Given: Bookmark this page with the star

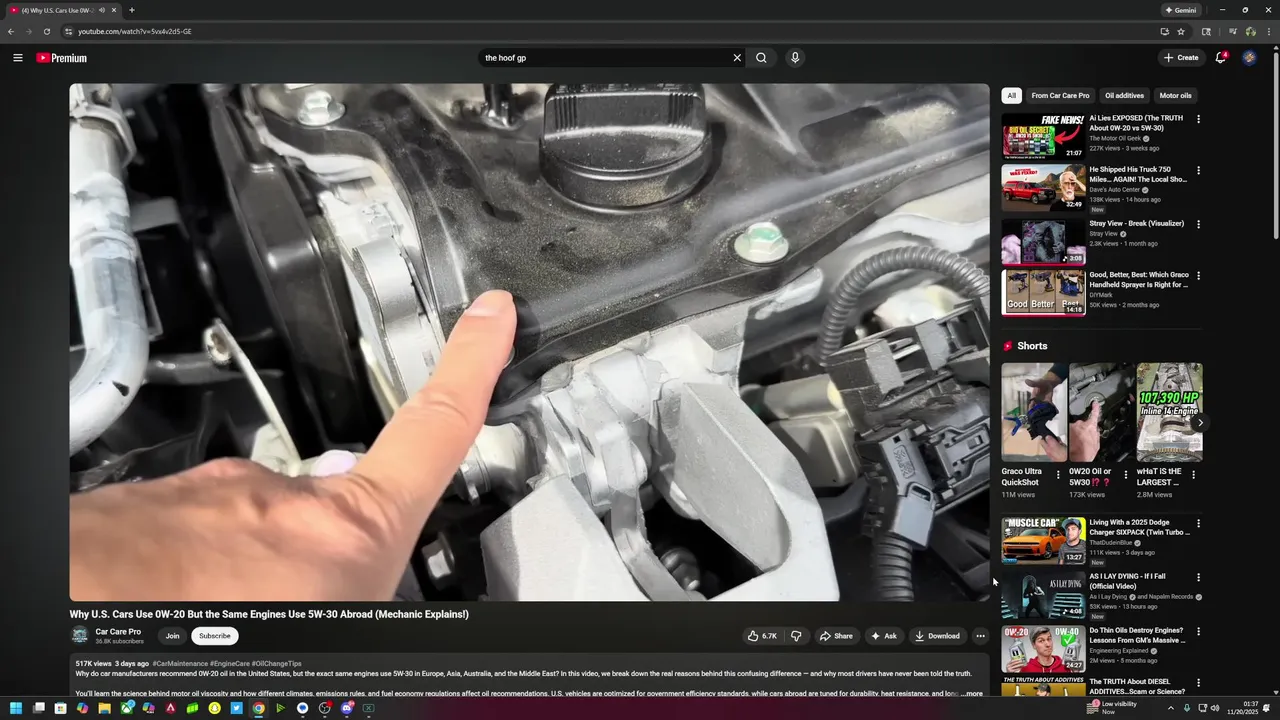Looking at the screenshot, I should pos(1181,31).
